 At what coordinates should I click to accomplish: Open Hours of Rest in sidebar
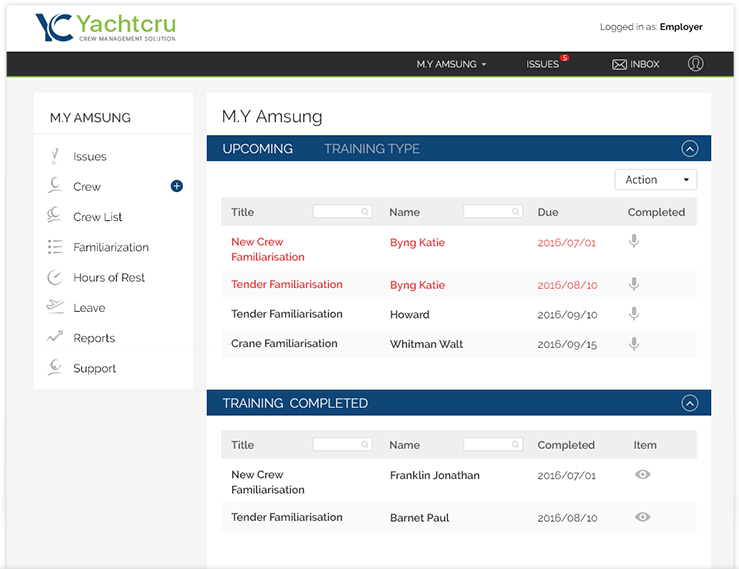109,277
